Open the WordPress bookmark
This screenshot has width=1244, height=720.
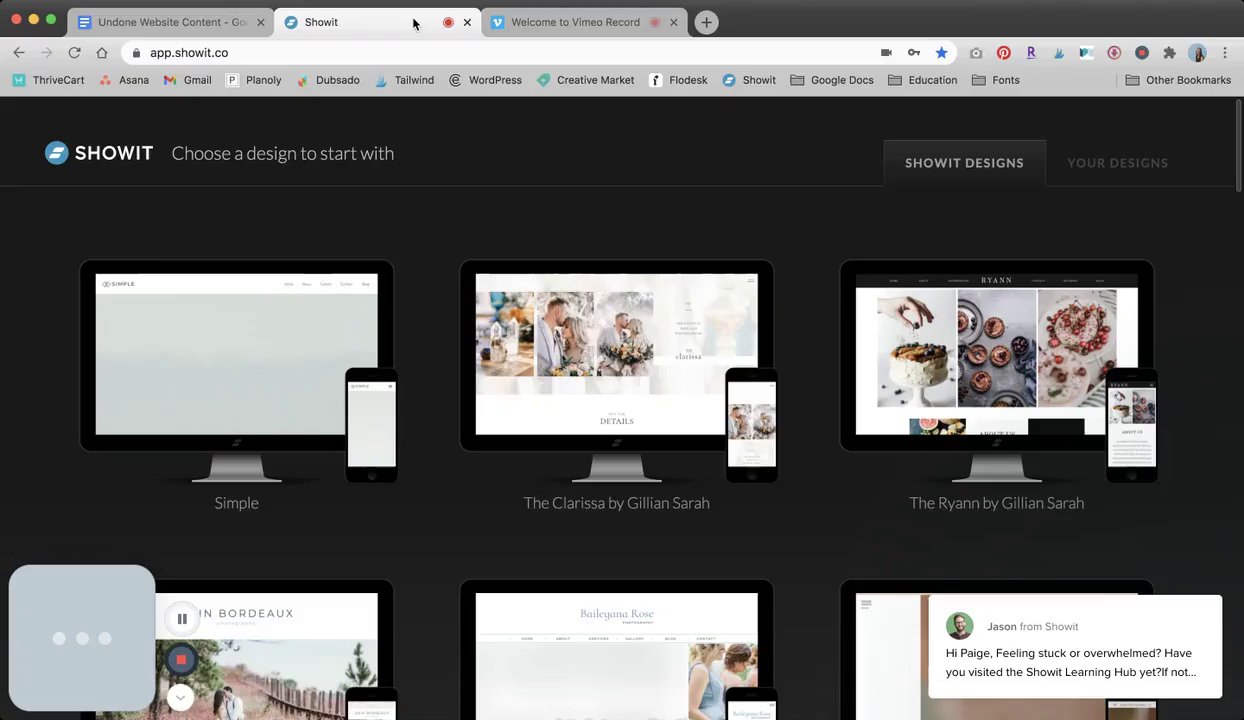[x=485, y=80]
